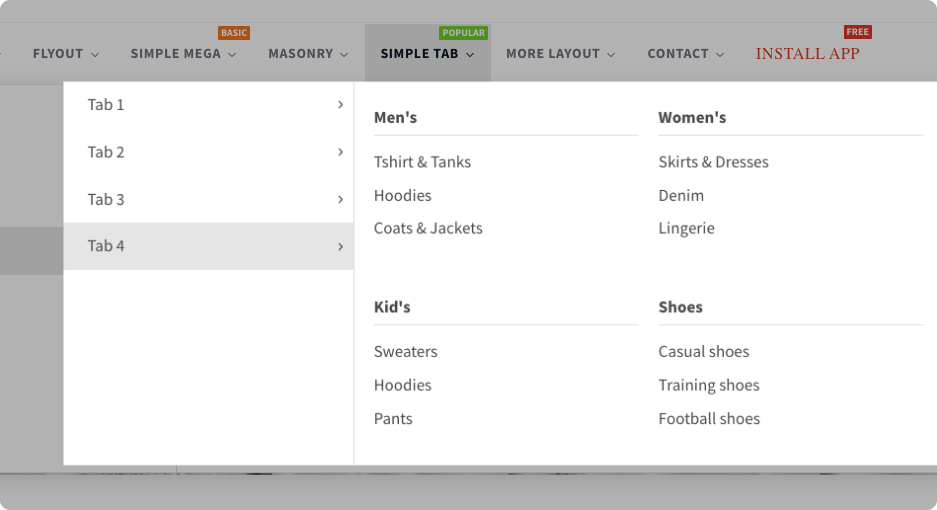The image size is (937, 510).
Task: Open the Masonry menu
Action: coord(308,54)
